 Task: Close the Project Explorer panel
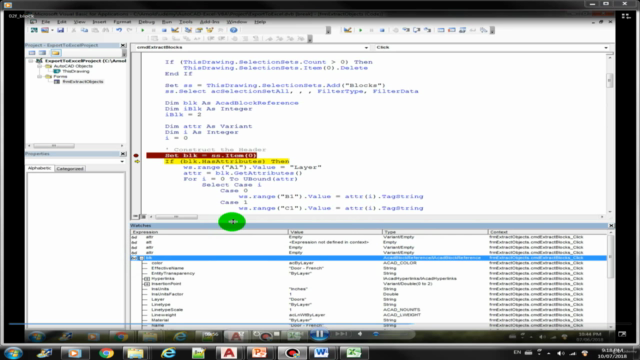[123, 45]
